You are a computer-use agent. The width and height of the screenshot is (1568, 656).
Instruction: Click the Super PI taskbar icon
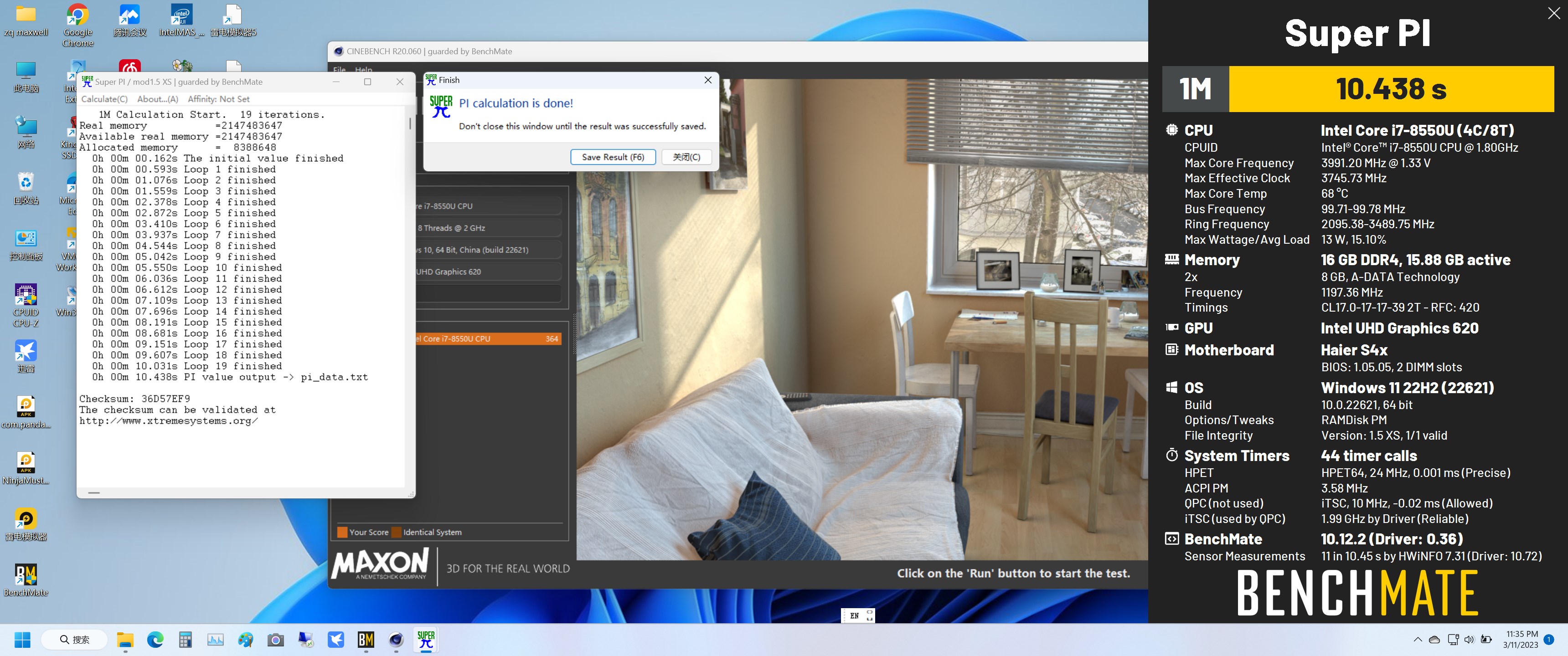click(x=426, y=640)
